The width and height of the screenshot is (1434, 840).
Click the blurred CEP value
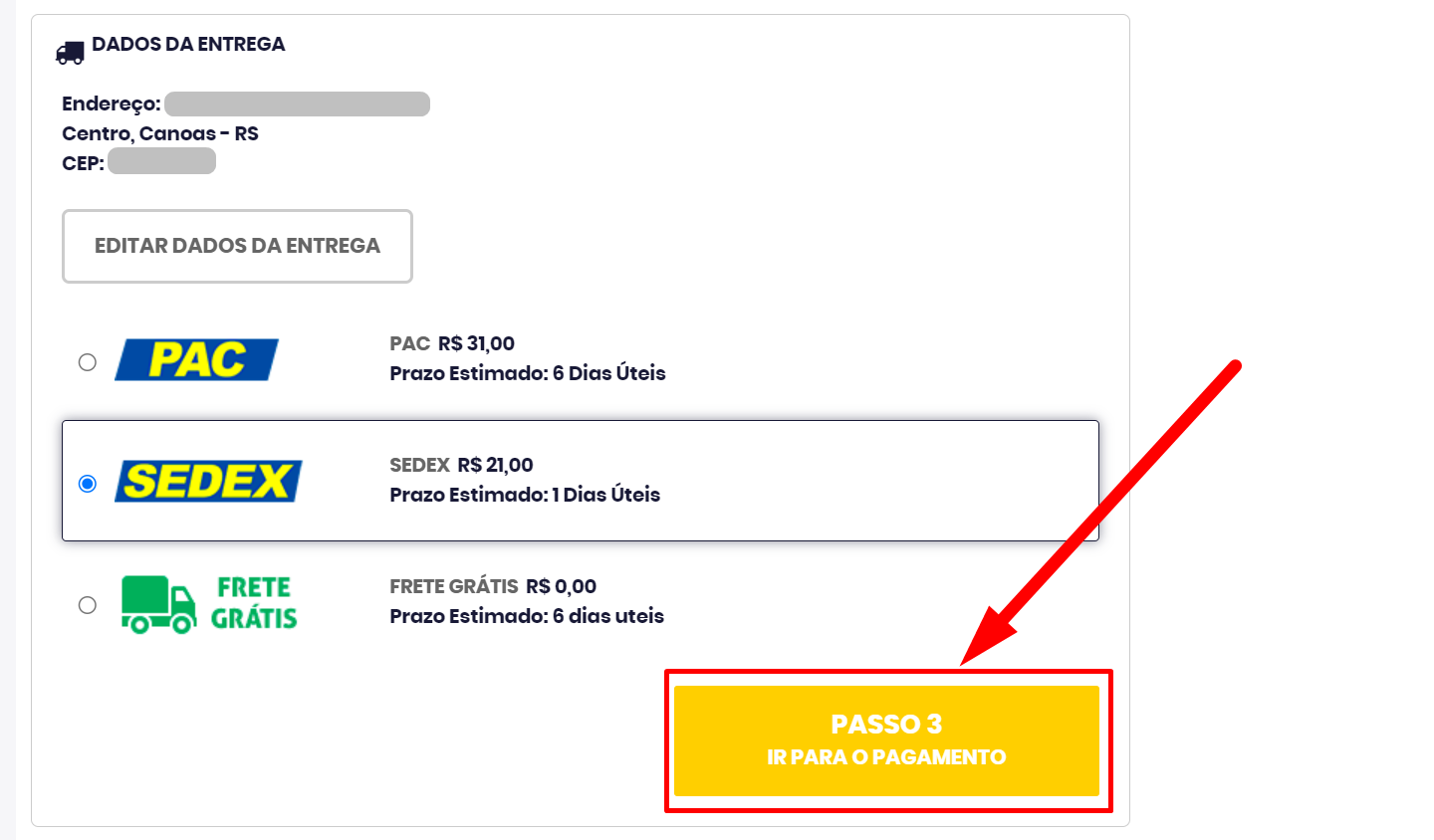point(161,161)
